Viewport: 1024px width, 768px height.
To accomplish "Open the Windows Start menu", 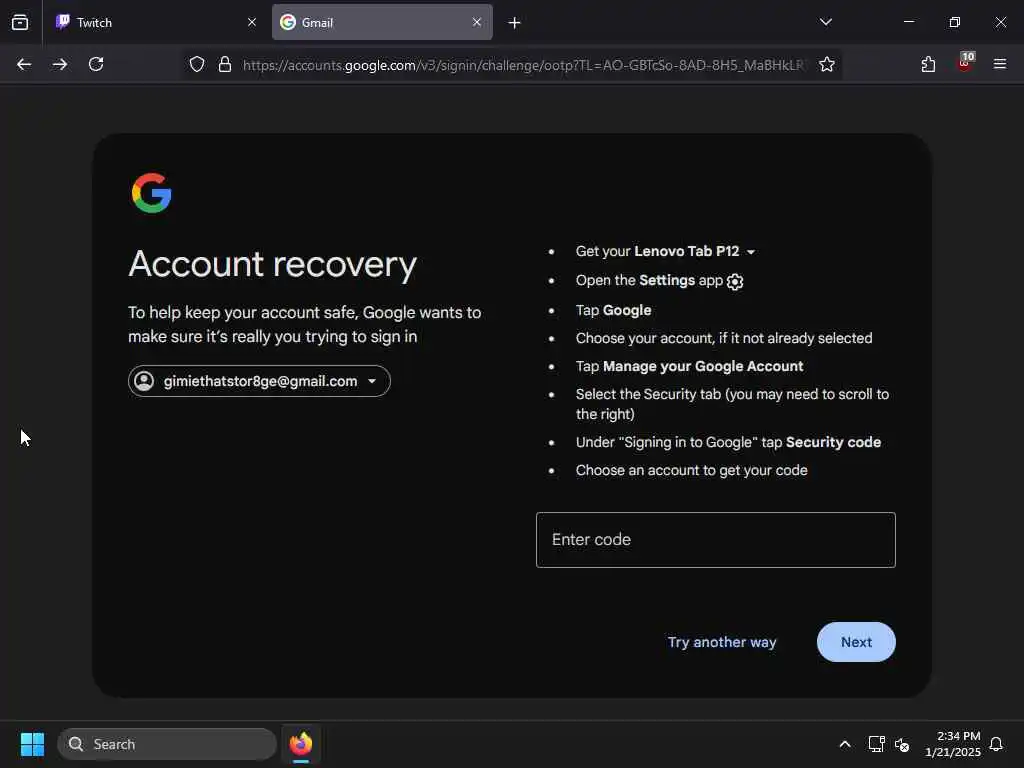I will [x=32, y=744].
